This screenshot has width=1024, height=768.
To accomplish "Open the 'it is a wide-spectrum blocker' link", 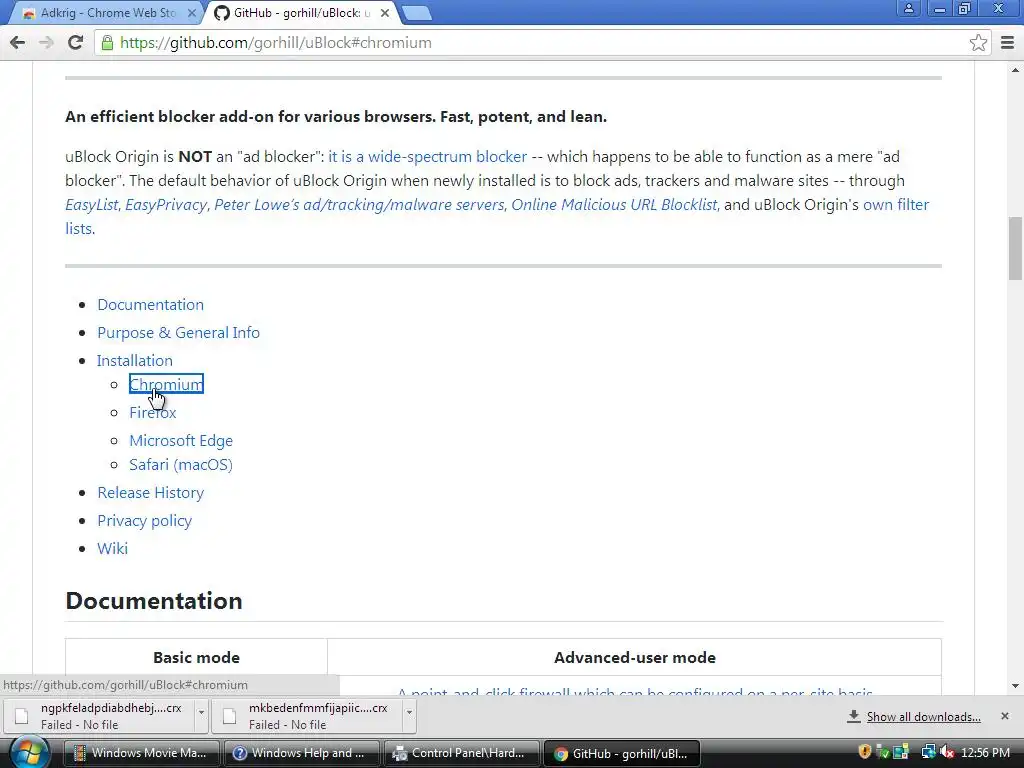I will click(427, 157).
